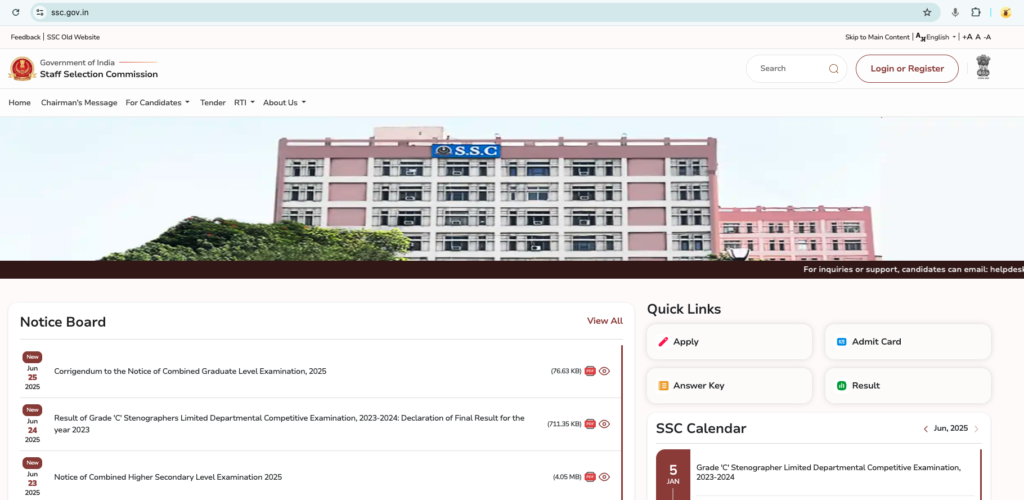Click View All on Notice Board
The height and width of the screenshot is (500, 1024).
[605, 321]
